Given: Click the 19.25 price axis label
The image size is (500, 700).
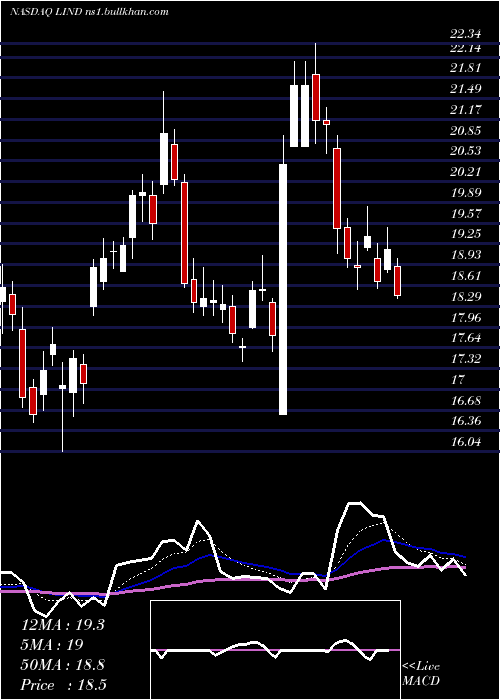Looking at the screenshot, I should click(x=465, y=234).
